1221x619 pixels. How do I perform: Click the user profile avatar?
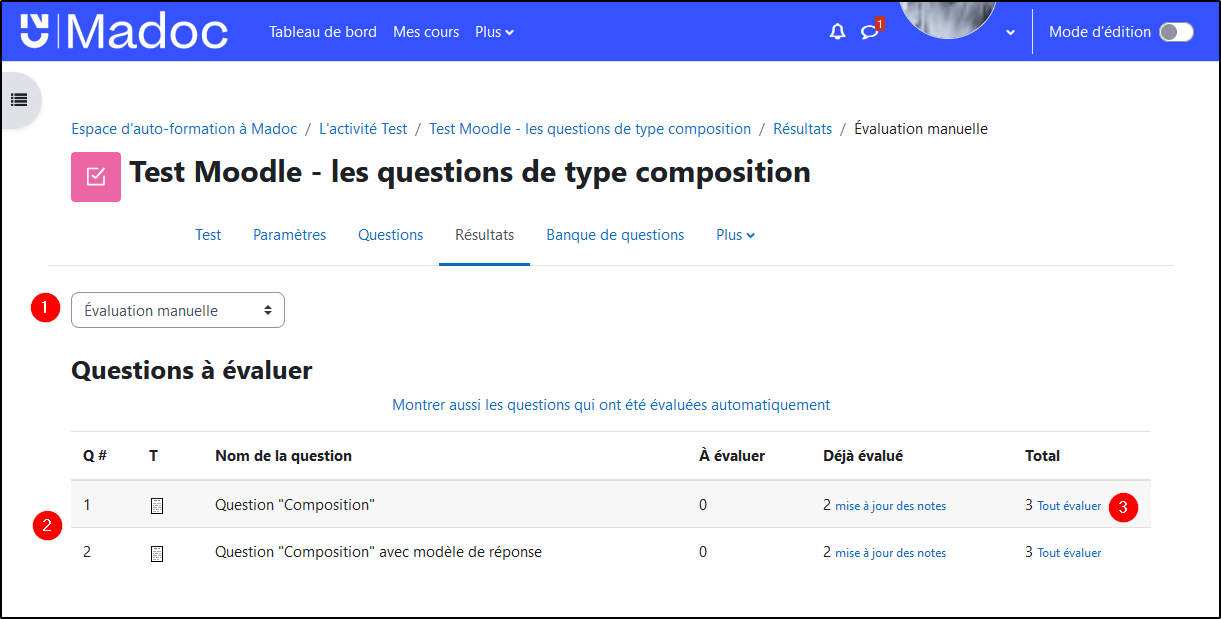tap(947, 17)
